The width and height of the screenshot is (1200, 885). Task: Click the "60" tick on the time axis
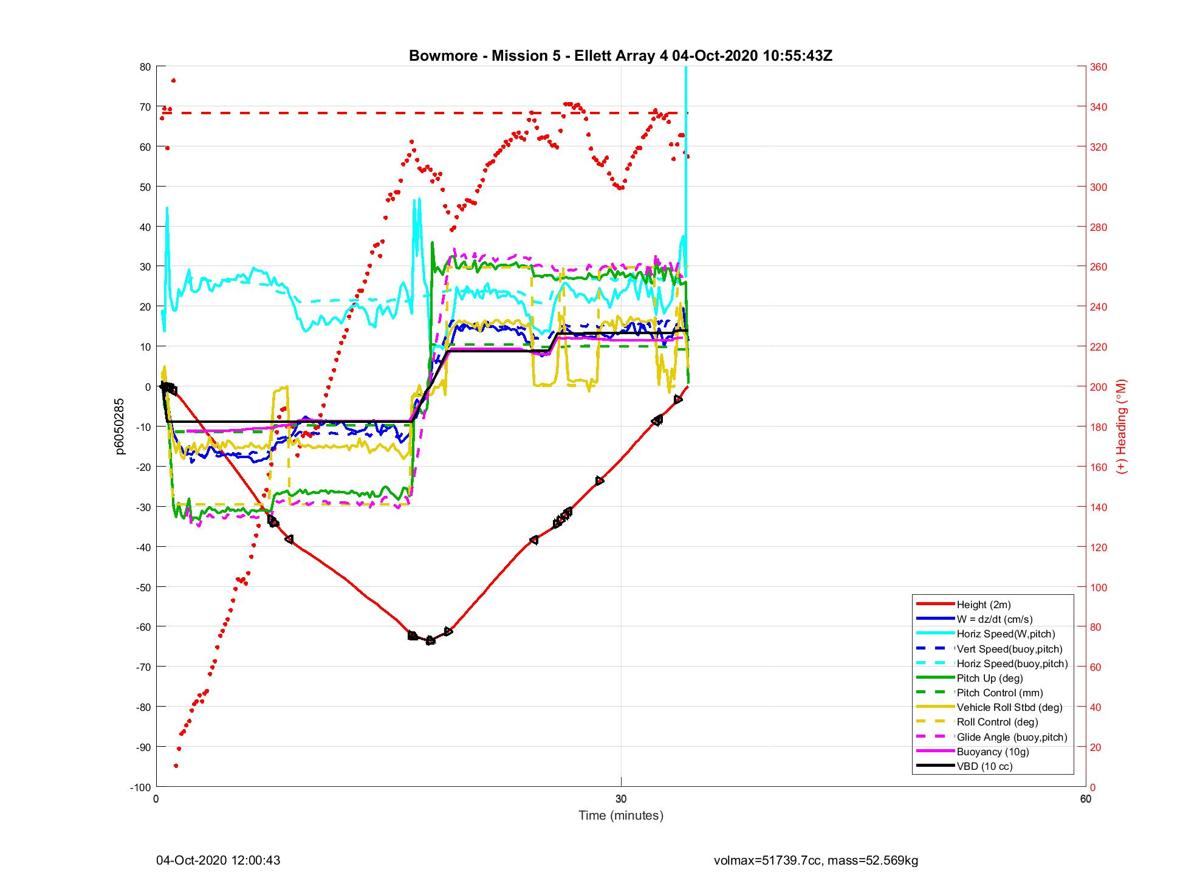coord(1086,799)
